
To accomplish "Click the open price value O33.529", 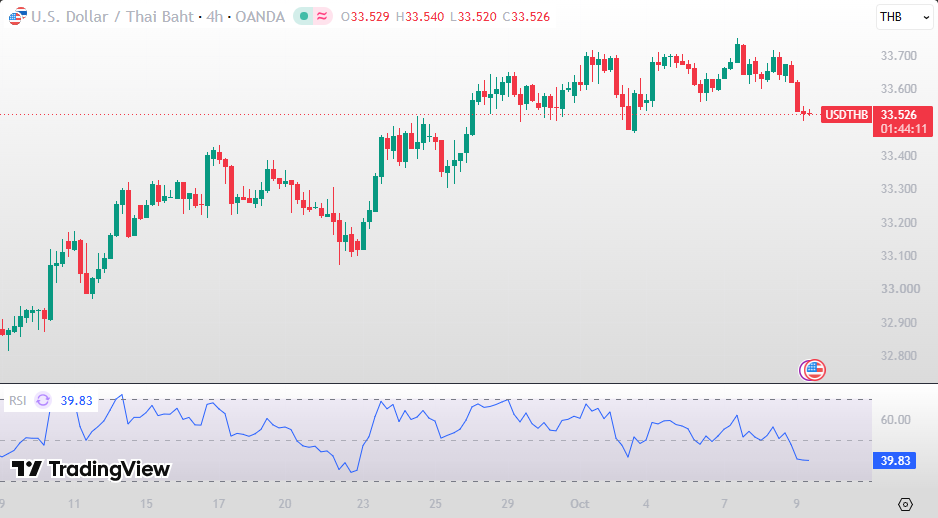I will [365, 17].
